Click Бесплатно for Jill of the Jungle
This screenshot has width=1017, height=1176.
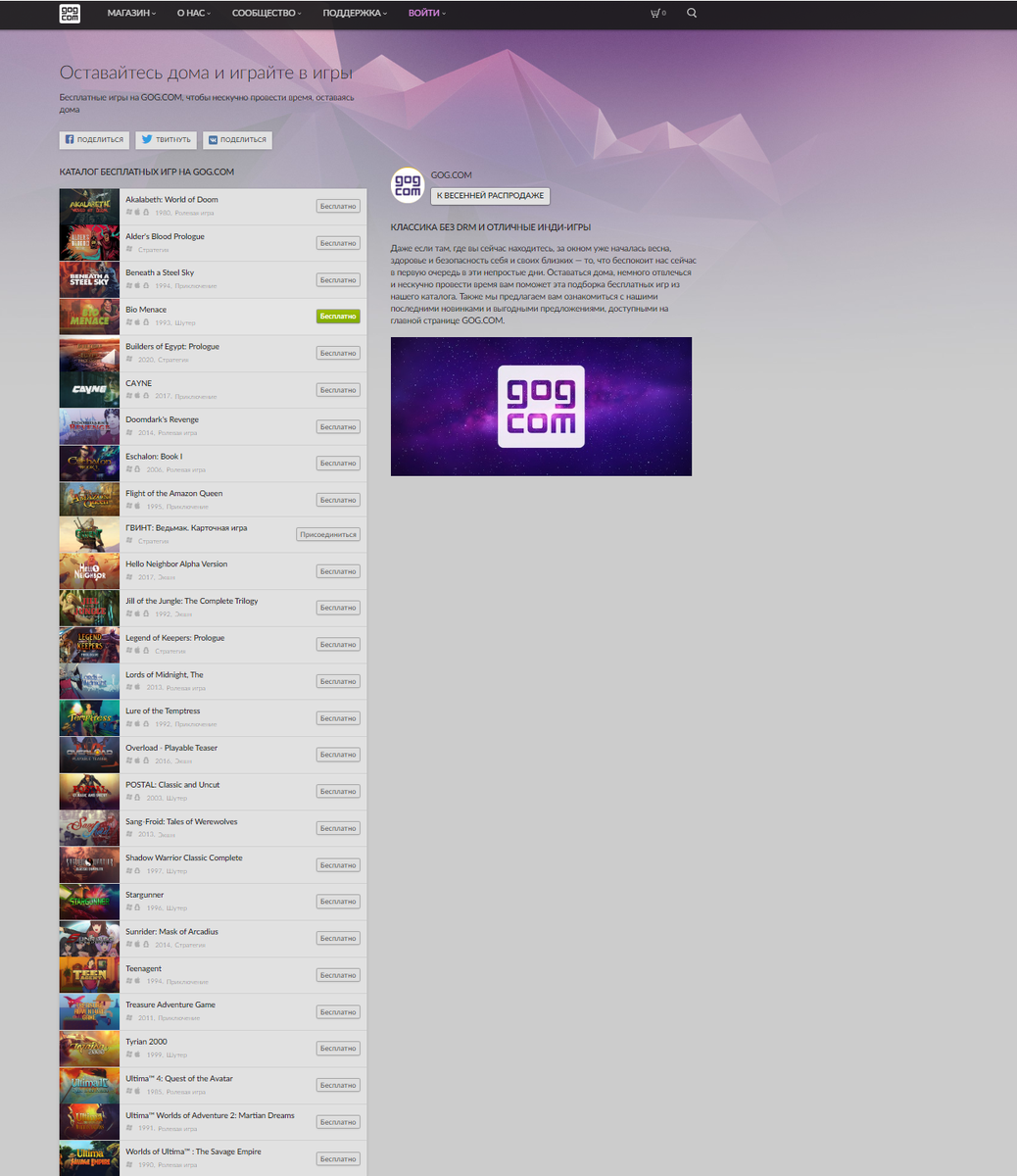[338, 608]
